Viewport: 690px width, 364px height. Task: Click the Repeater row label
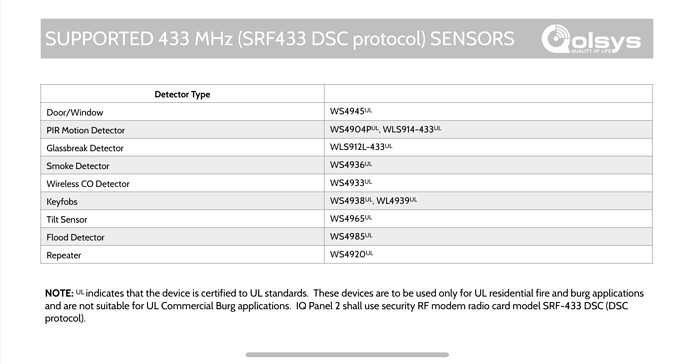point(64,256)
